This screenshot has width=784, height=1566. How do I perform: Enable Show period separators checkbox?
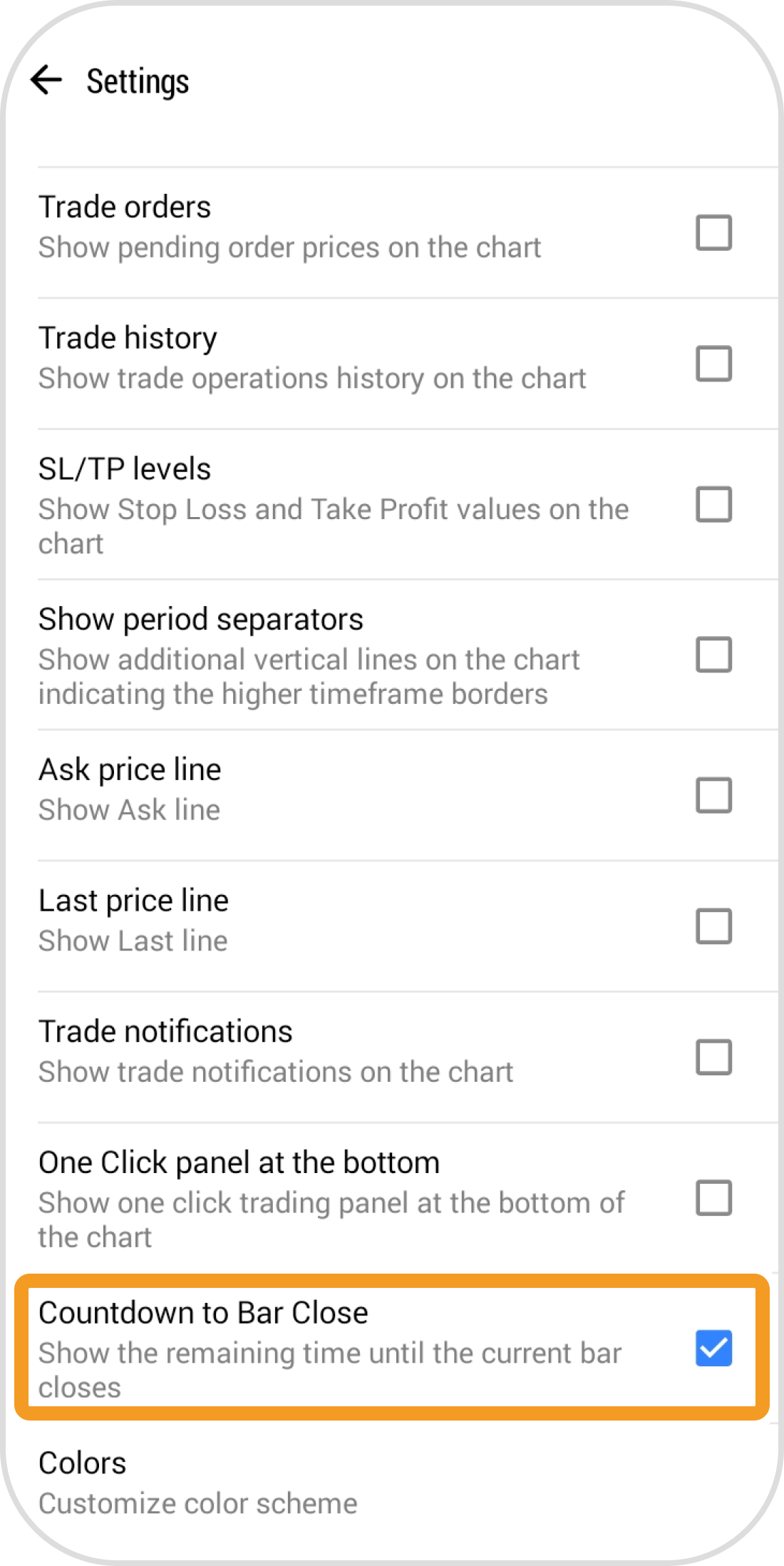point(713,655)
